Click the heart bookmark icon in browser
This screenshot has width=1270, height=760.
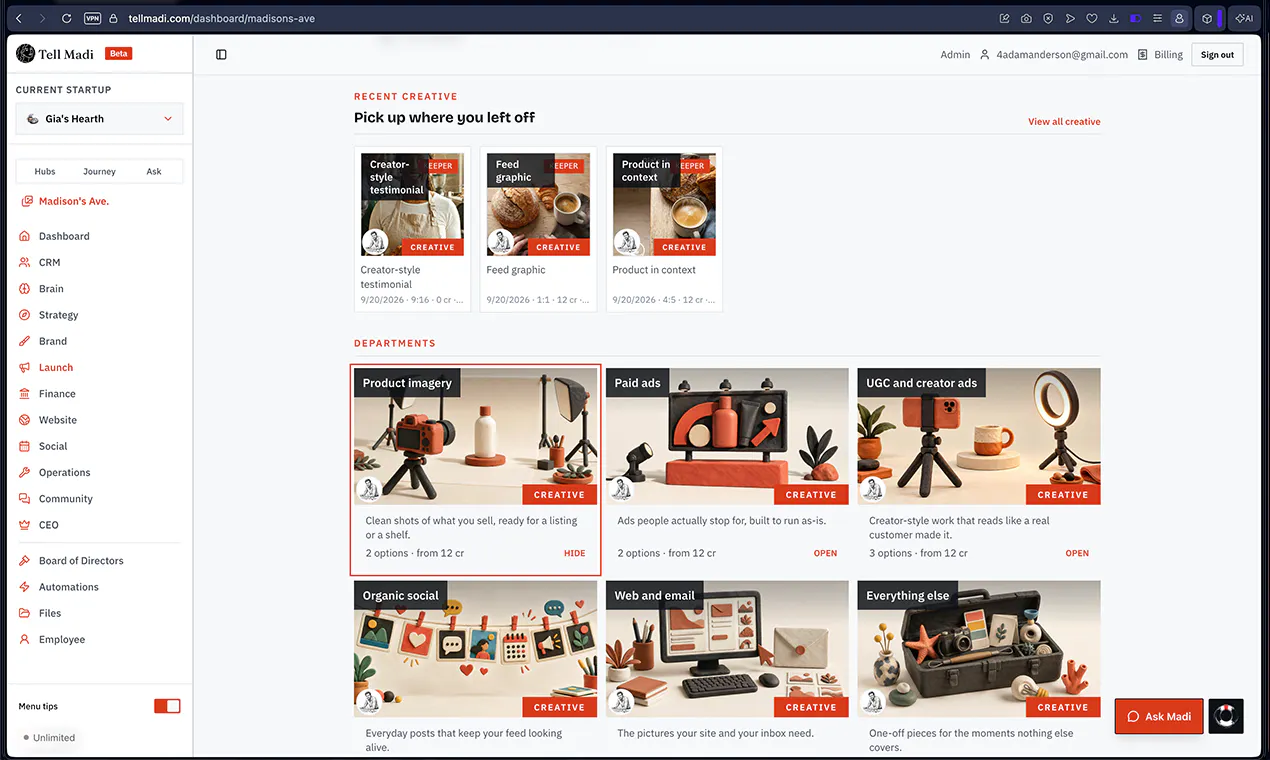(1092, 18)
